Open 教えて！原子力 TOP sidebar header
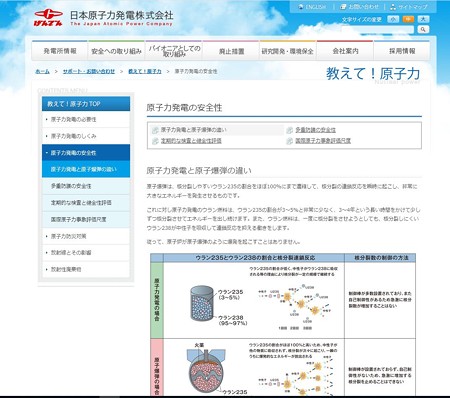 point(86,104)
